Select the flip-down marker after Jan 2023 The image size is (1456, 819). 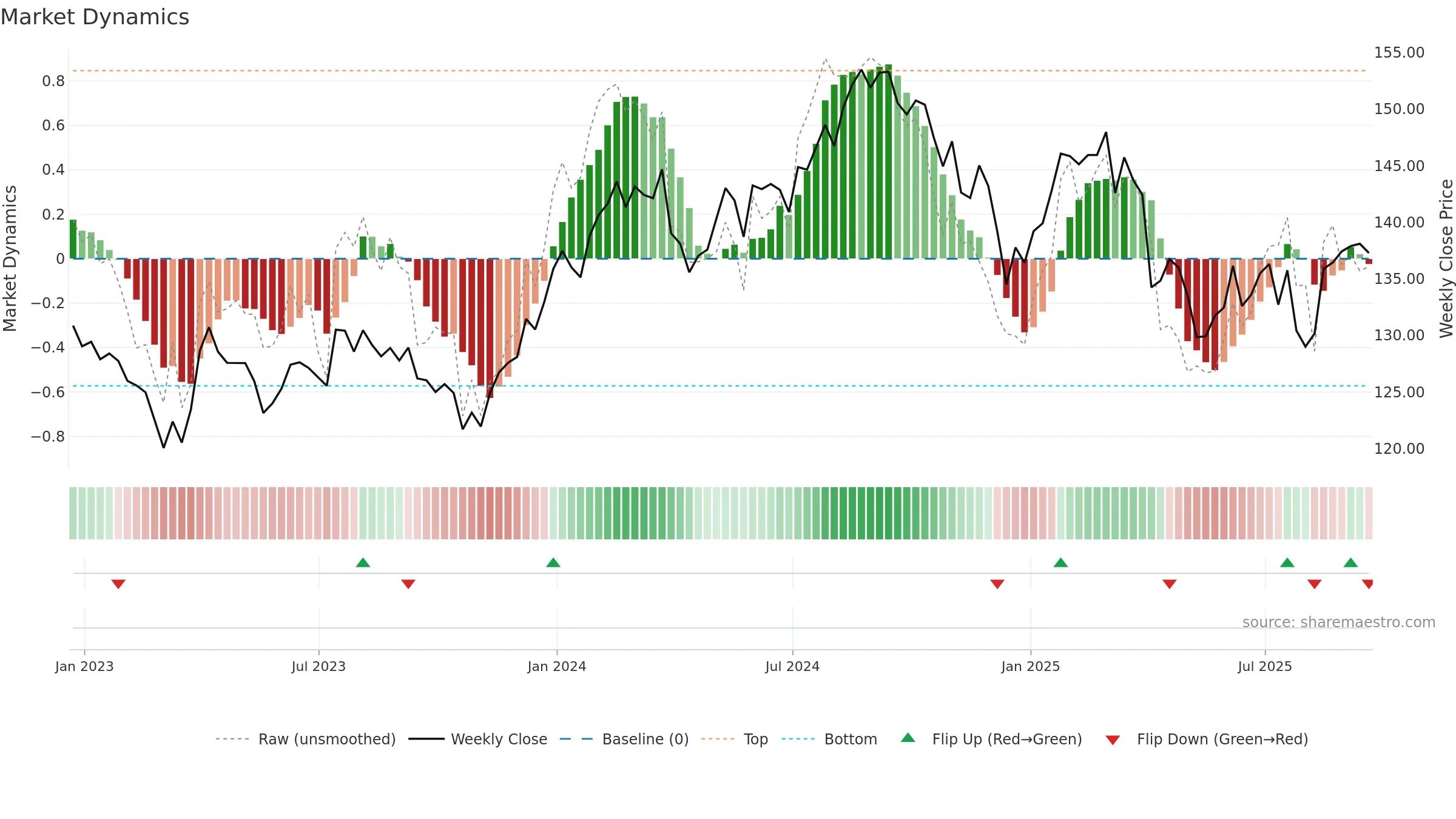(118, 584)
